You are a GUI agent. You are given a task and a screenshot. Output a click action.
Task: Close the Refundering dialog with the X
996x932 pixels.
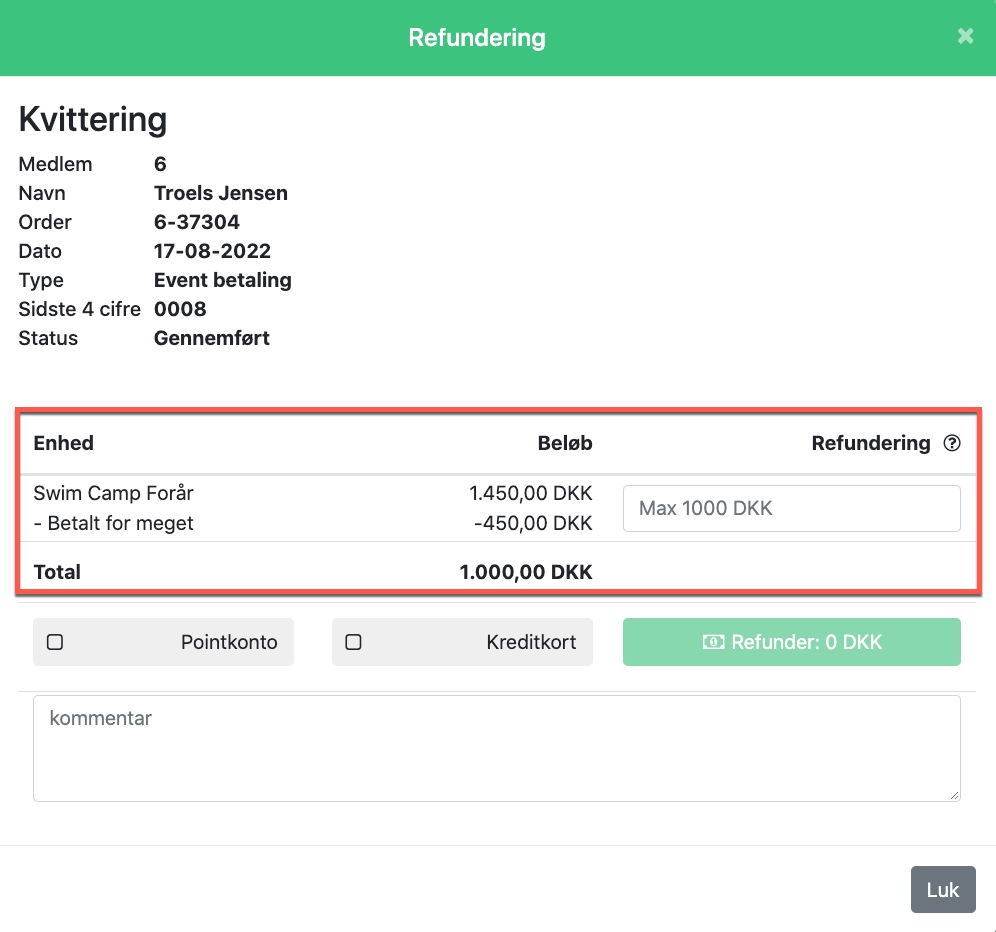pyautogui.click(x=965, y=36)
